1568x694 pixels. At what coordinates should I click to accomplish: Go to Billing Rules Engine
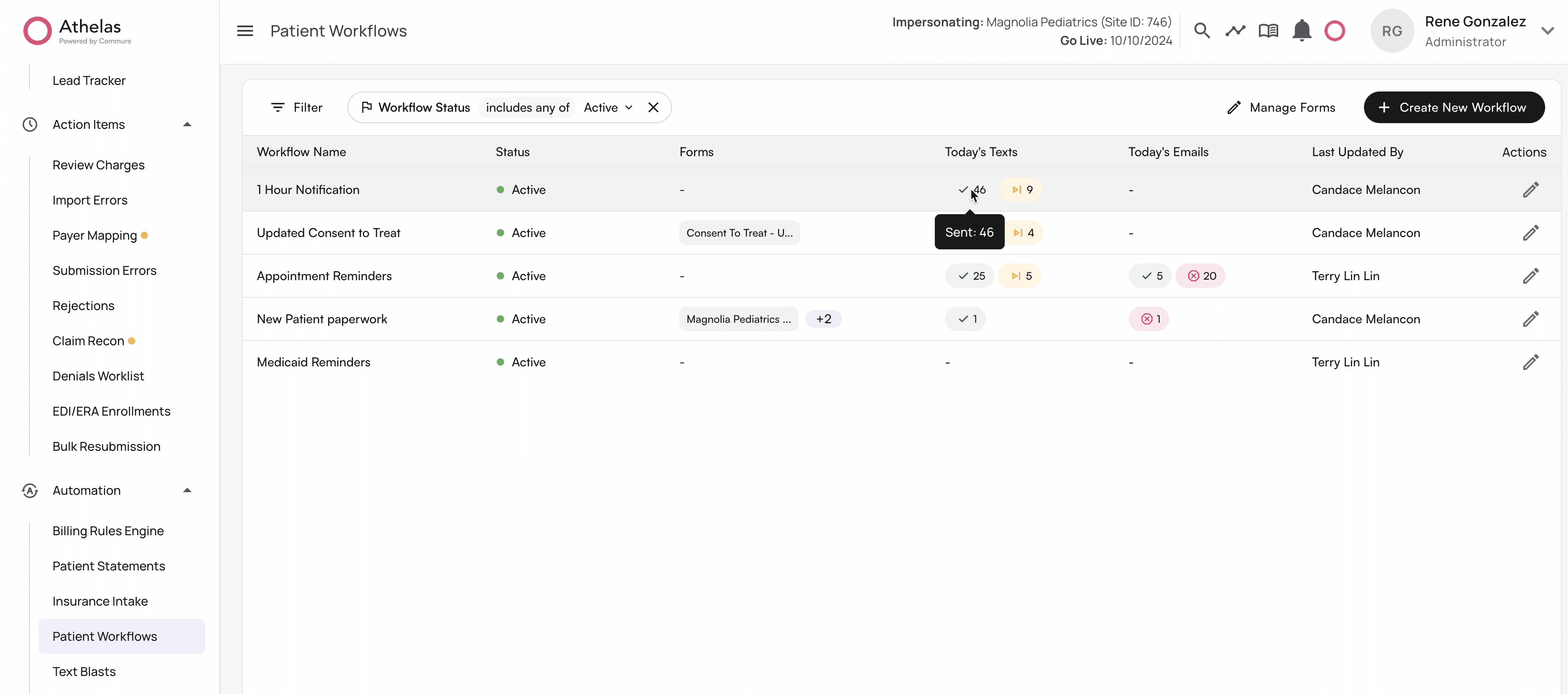[108, 531]
